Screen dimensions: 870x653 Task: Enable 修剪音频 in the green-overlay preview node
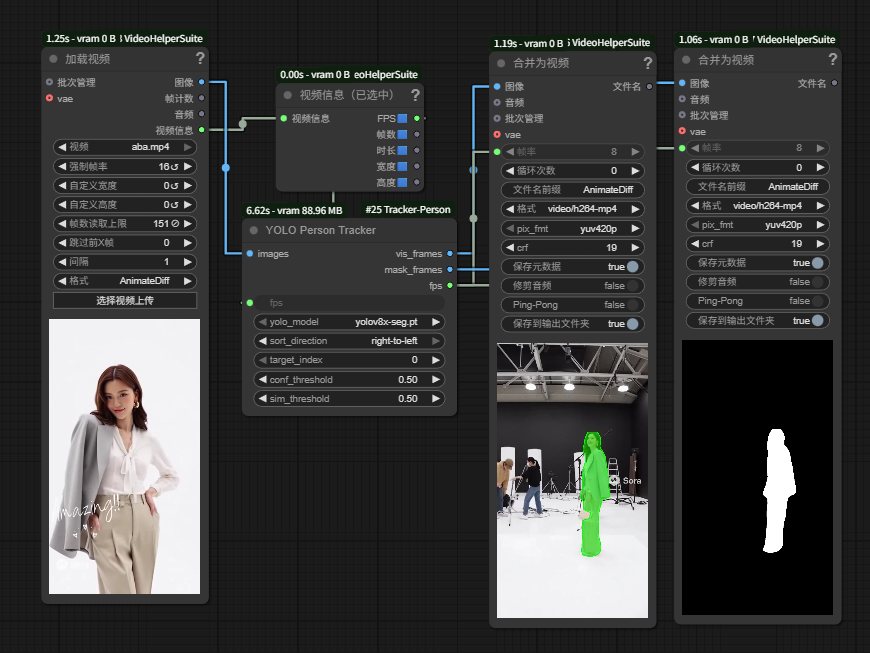632,286
